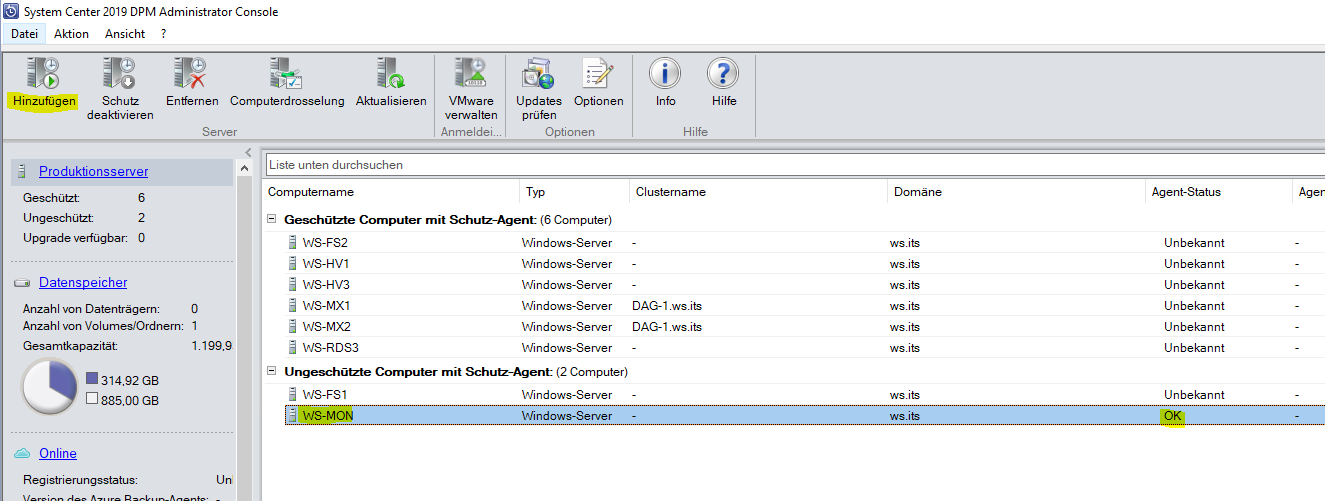Sort by the Domäne column header
Viewport: 1325px width, 501px height.
pos(918,192)
